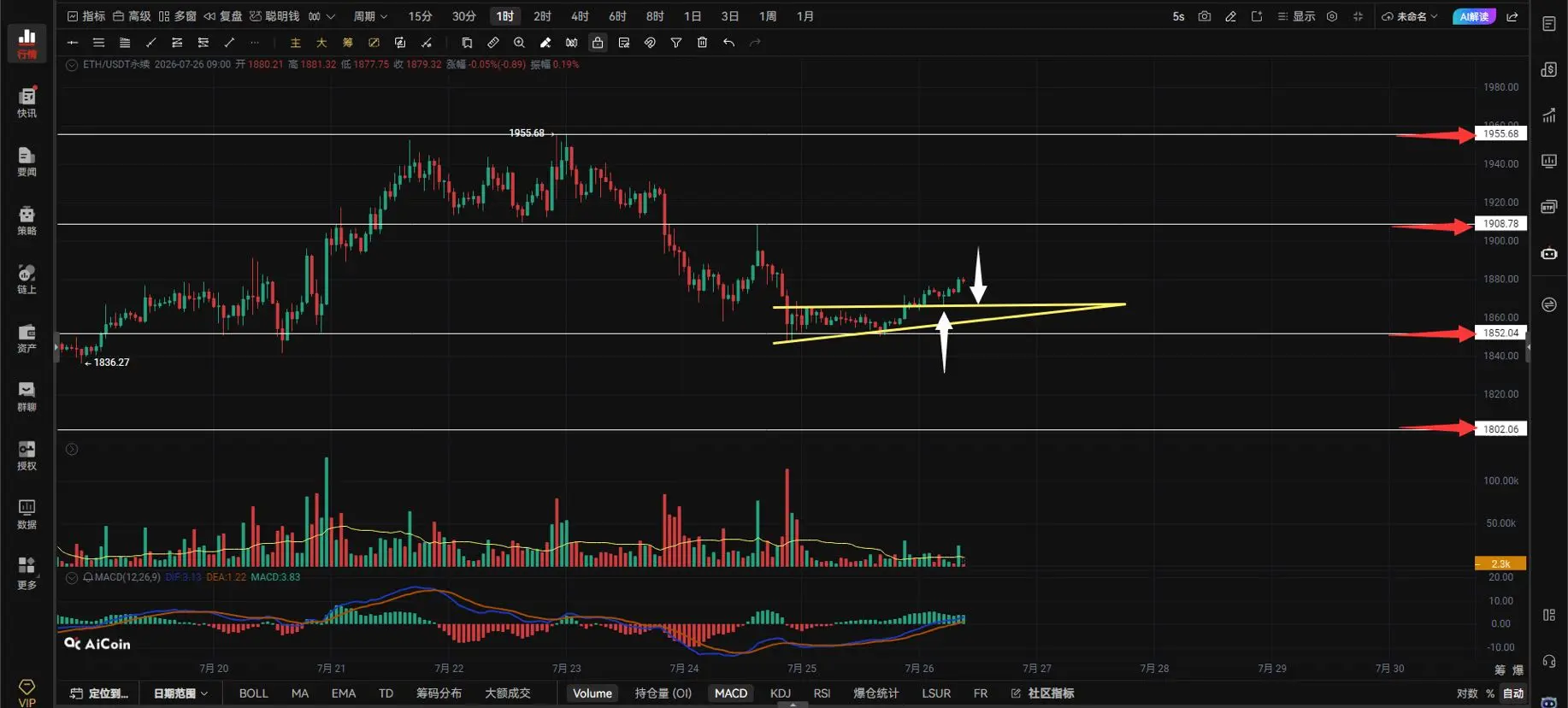
Task: Toggle the 筹 chip distribution indicator in toolbar
Action: [348, 43]
